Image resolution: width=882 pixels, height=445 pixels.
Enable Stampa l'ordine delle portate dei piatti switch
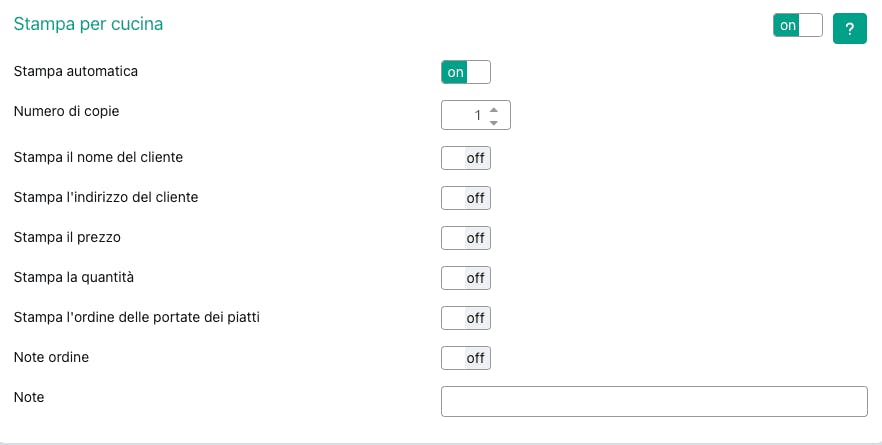(x=466, y=318)
